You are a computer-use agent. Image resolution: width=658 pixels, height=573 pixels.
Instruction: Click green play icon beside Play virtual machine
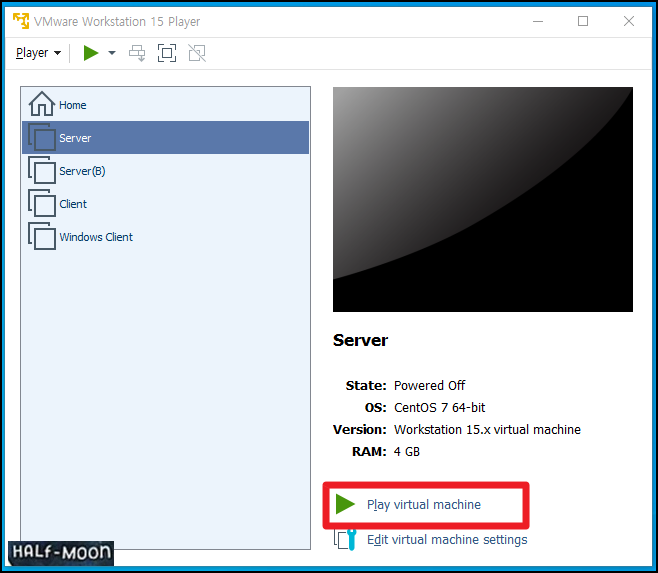tap(345, 504)
